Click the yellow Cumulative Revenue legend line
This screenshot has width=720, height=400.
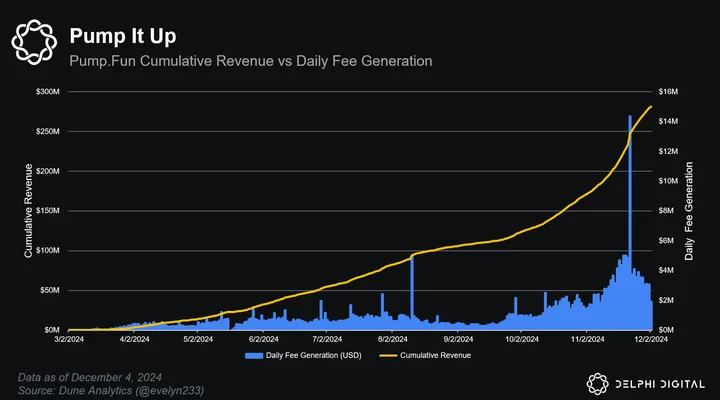pos(388,355)
